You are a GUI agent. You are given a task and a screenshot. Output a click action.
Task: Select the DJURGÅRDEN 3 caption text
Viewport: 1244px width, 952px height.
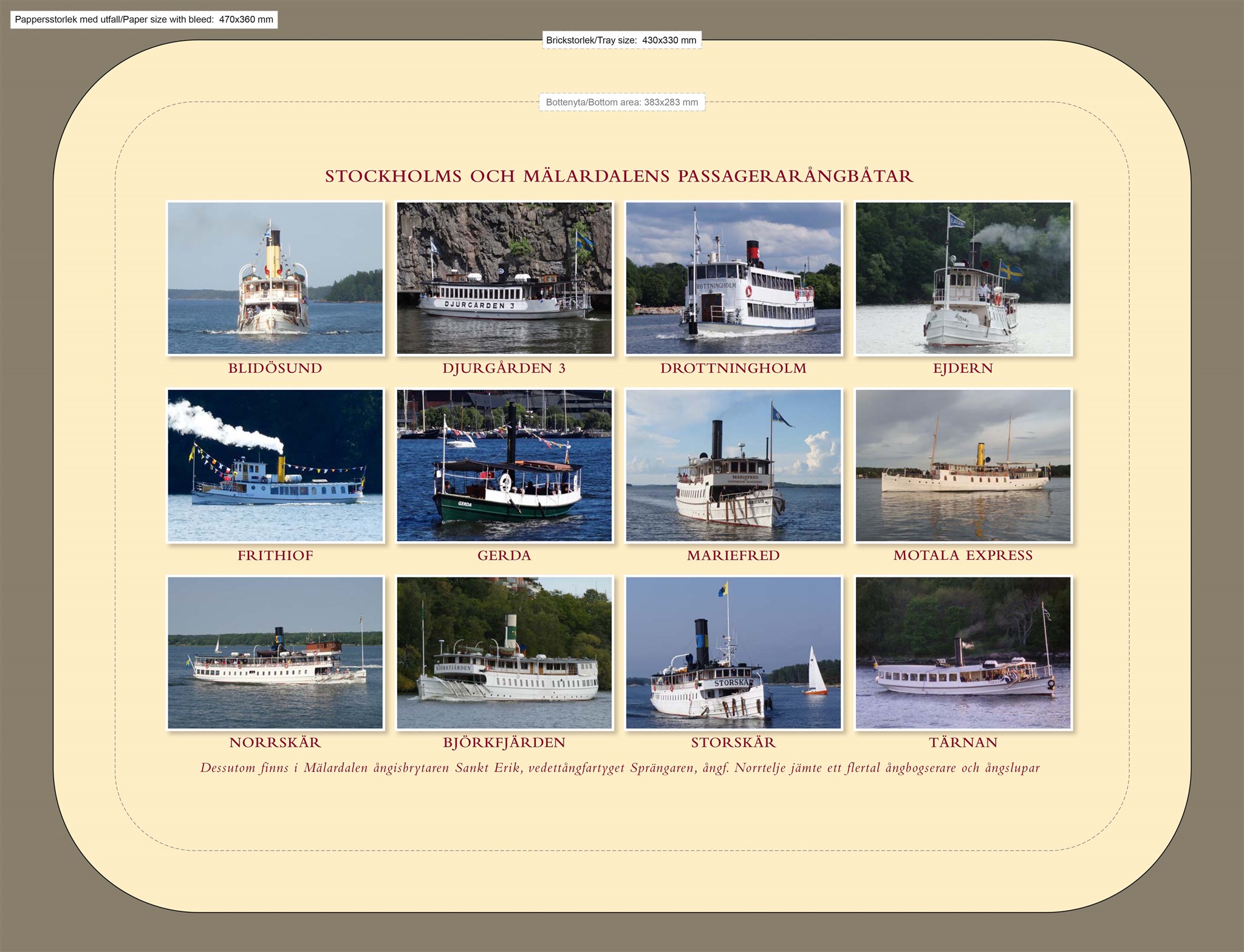click(504, 369)
